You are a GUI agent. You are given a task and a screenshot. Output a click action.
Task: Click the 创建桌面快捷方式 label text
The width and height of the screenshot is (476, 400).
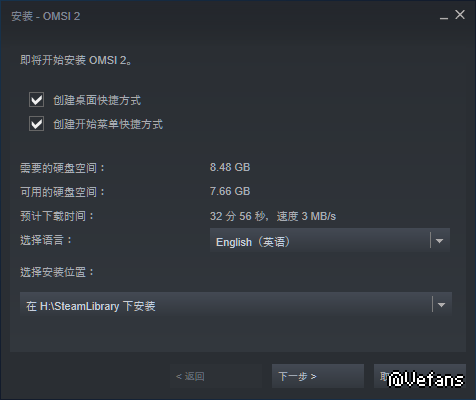coord(97,100)
